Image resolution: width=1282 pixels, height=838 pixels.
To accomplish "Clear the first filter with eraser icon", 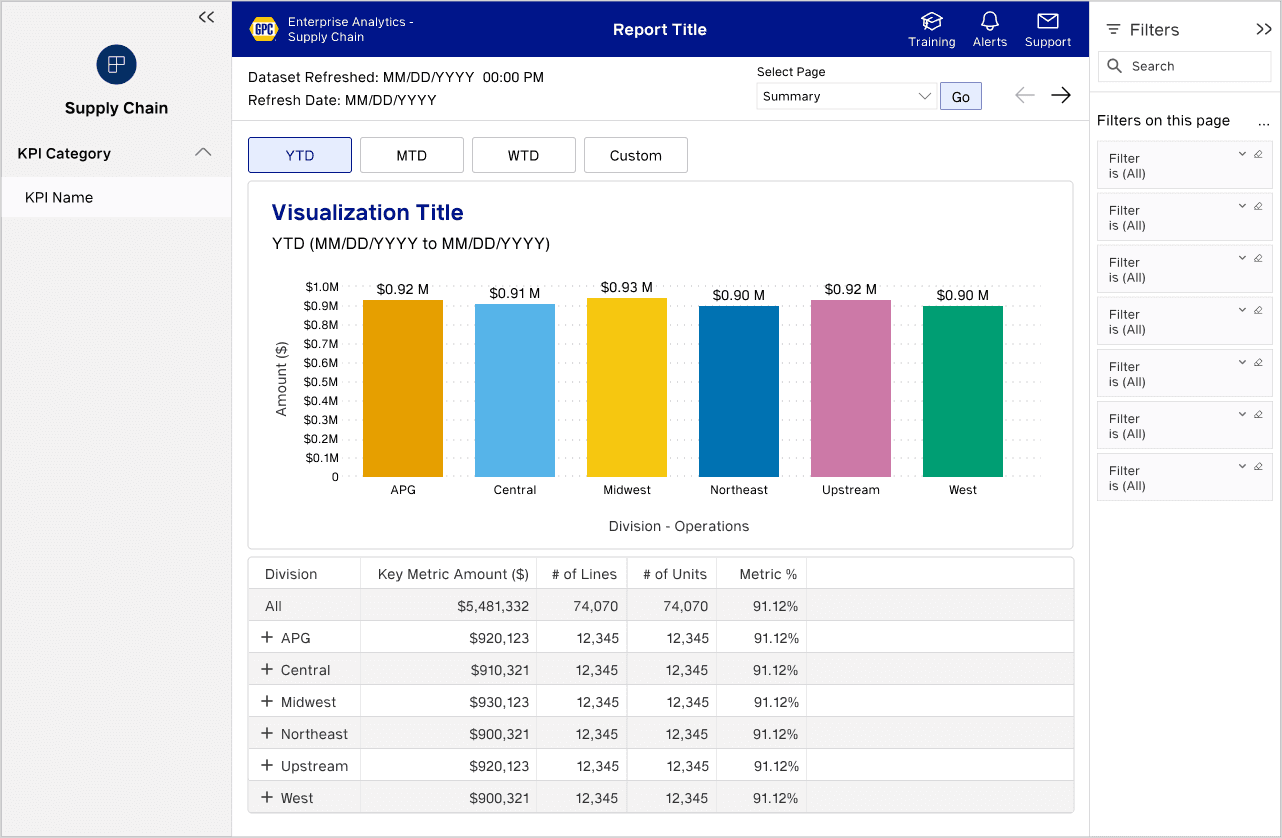I will 1258,154.
